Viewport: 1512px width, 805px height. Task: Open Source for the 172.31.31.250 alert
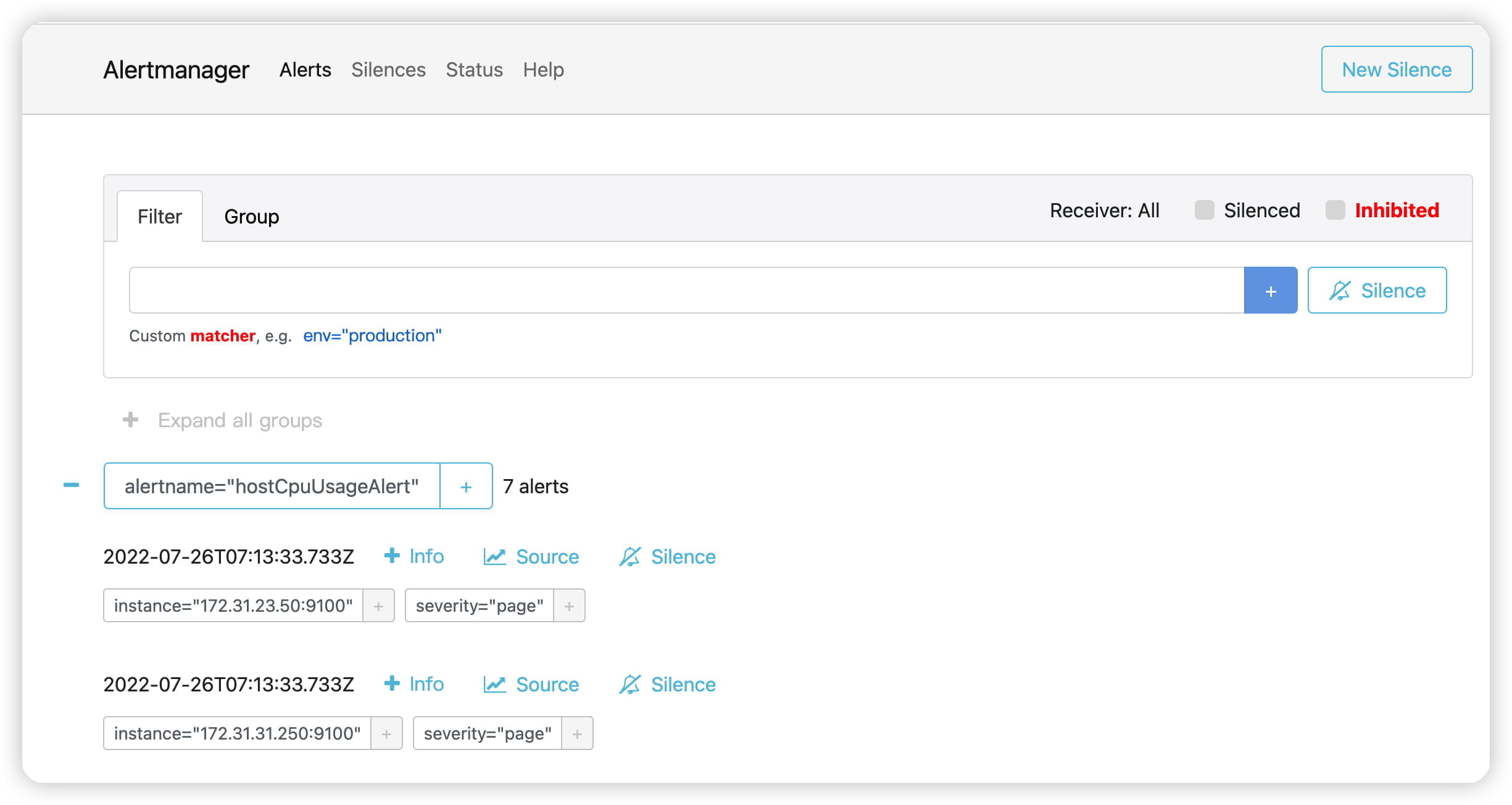[x=531, y=684]
